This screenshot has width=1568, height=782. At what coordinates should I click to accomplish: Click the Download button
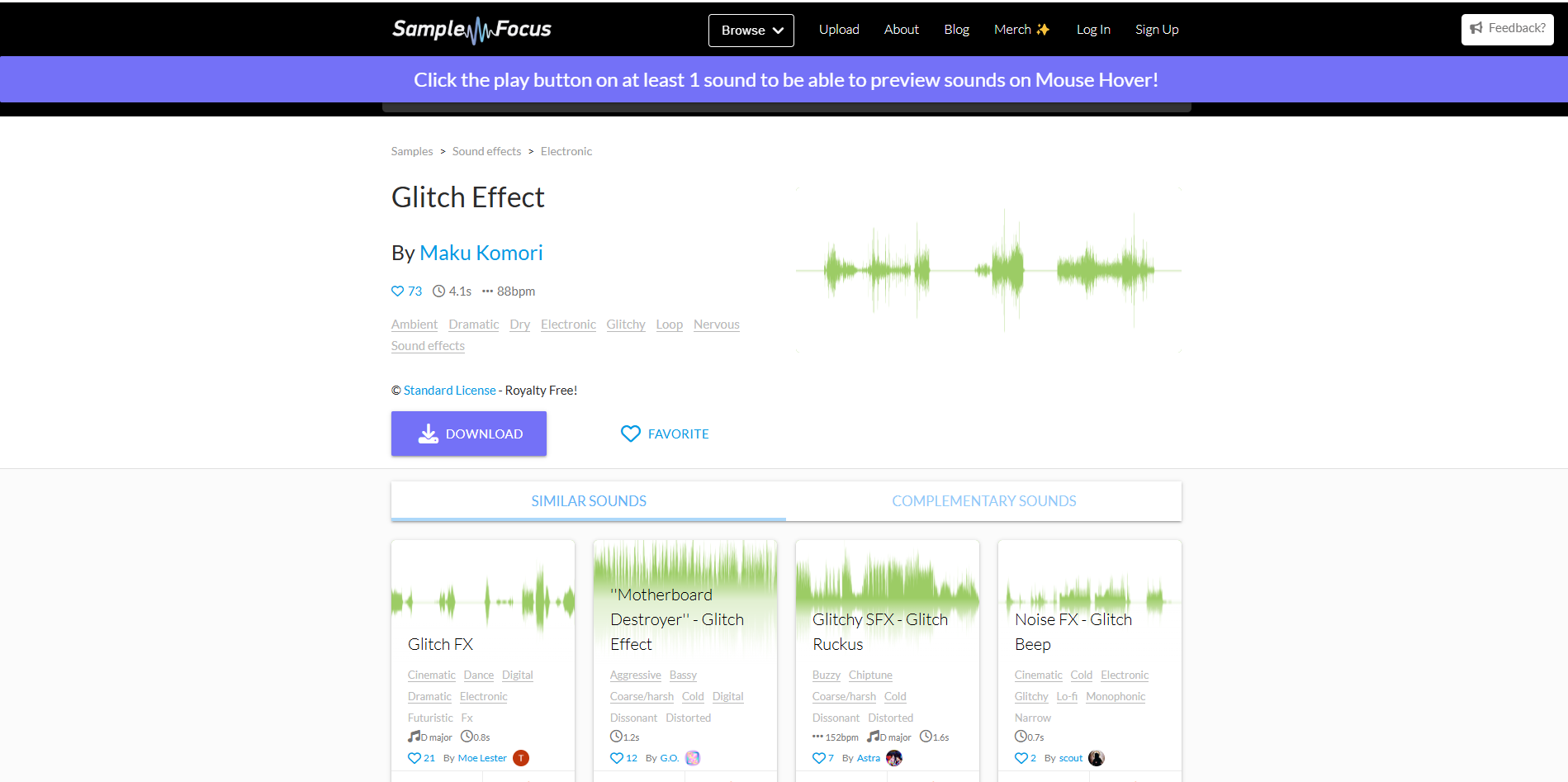[x=468, y=434]
